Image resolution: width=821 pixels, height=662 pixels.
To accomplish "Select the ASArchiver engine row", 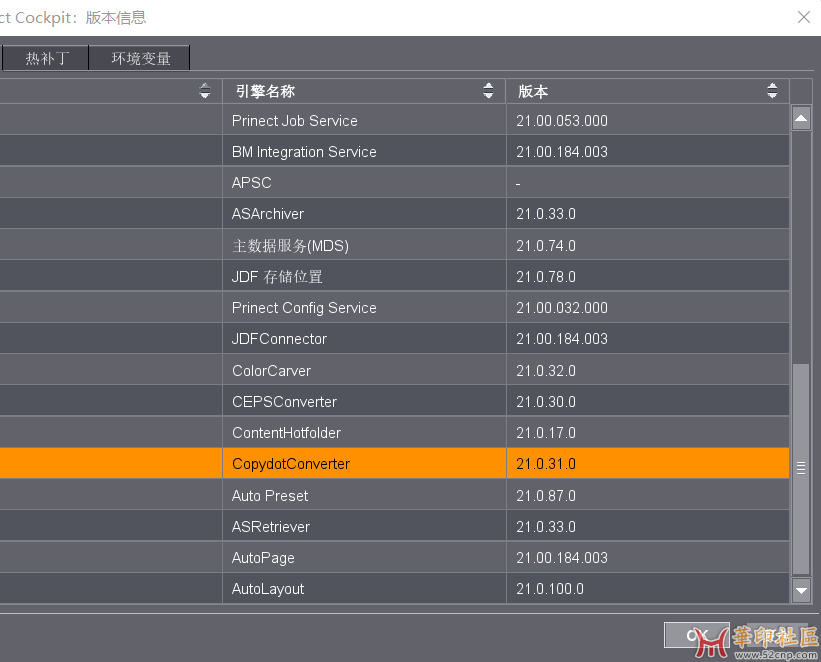I will coord(268,214).
